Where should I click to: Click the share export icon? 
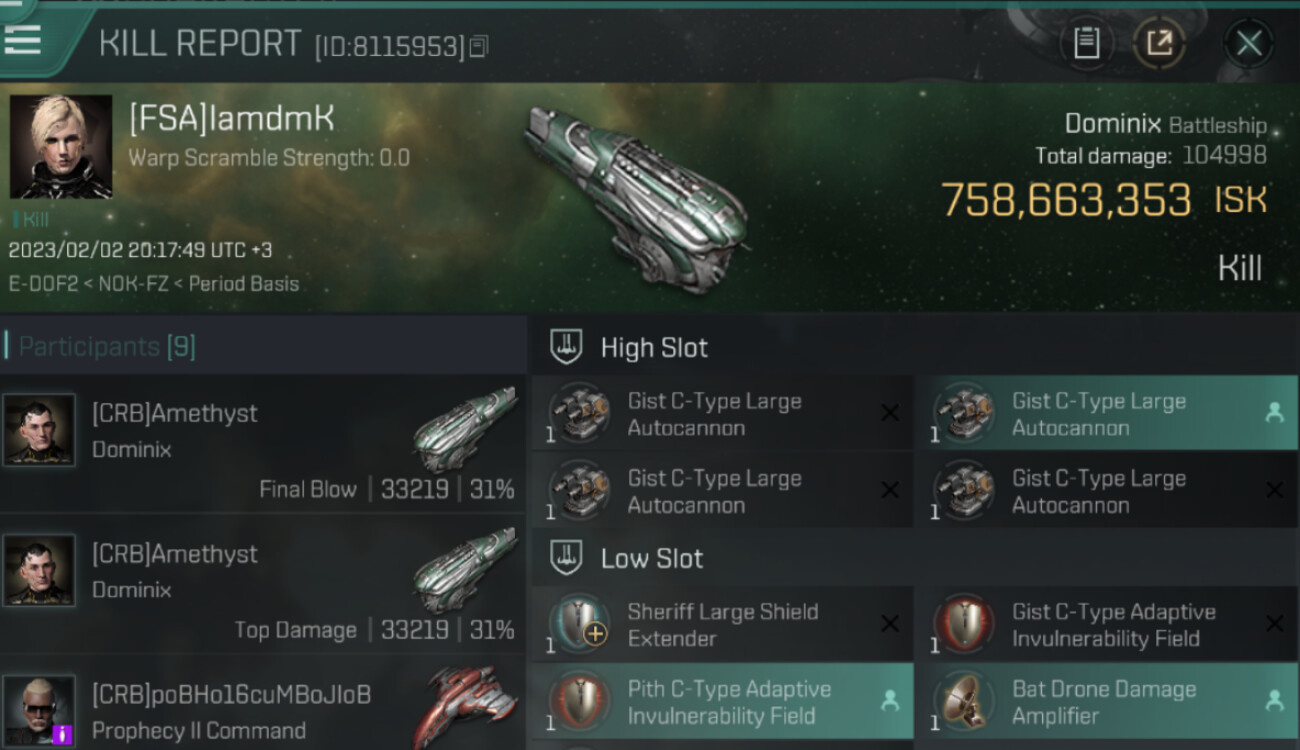[x=1159, y=43]
